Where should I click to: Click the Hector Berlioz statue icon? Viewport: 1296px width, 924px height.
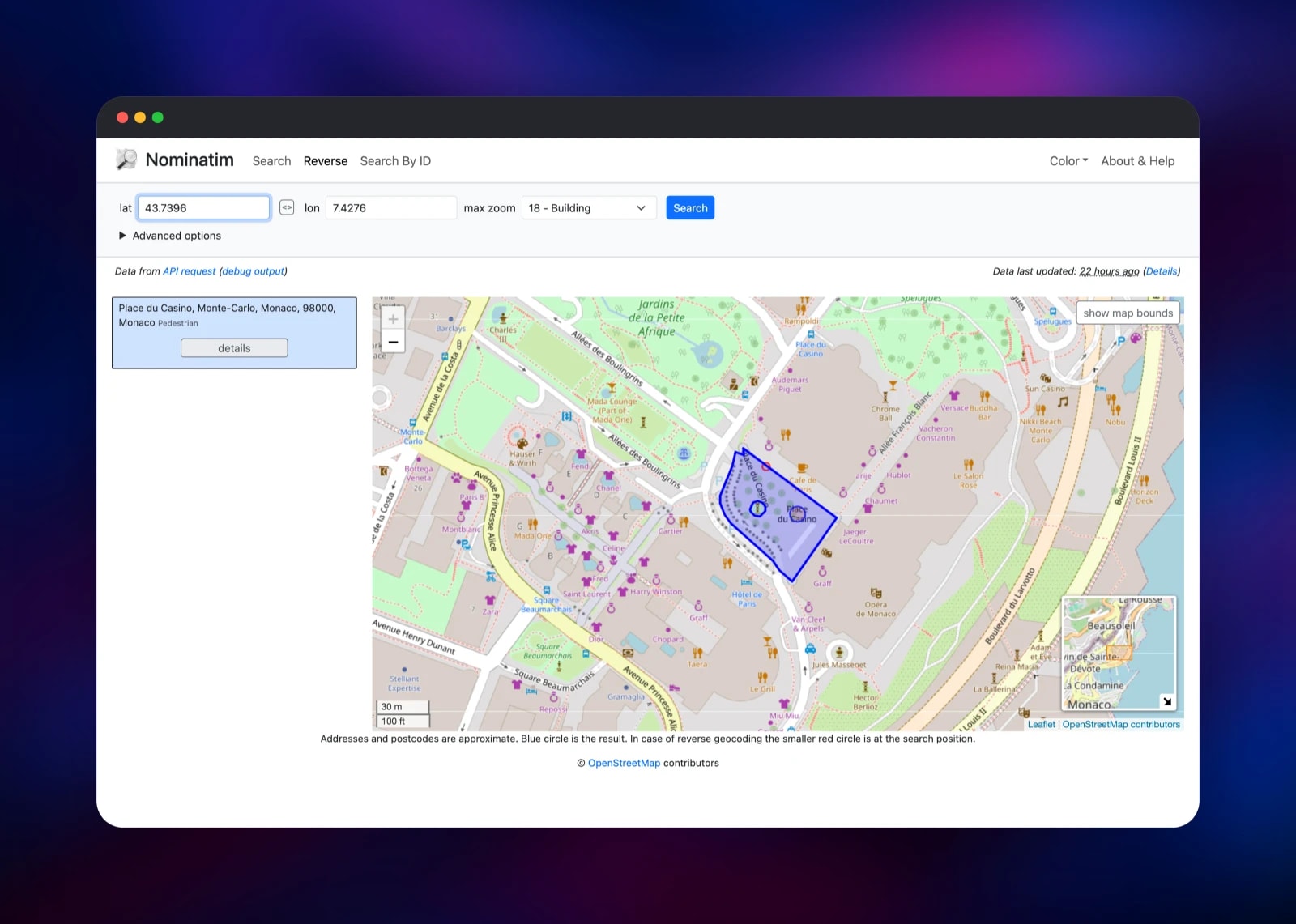865,686
